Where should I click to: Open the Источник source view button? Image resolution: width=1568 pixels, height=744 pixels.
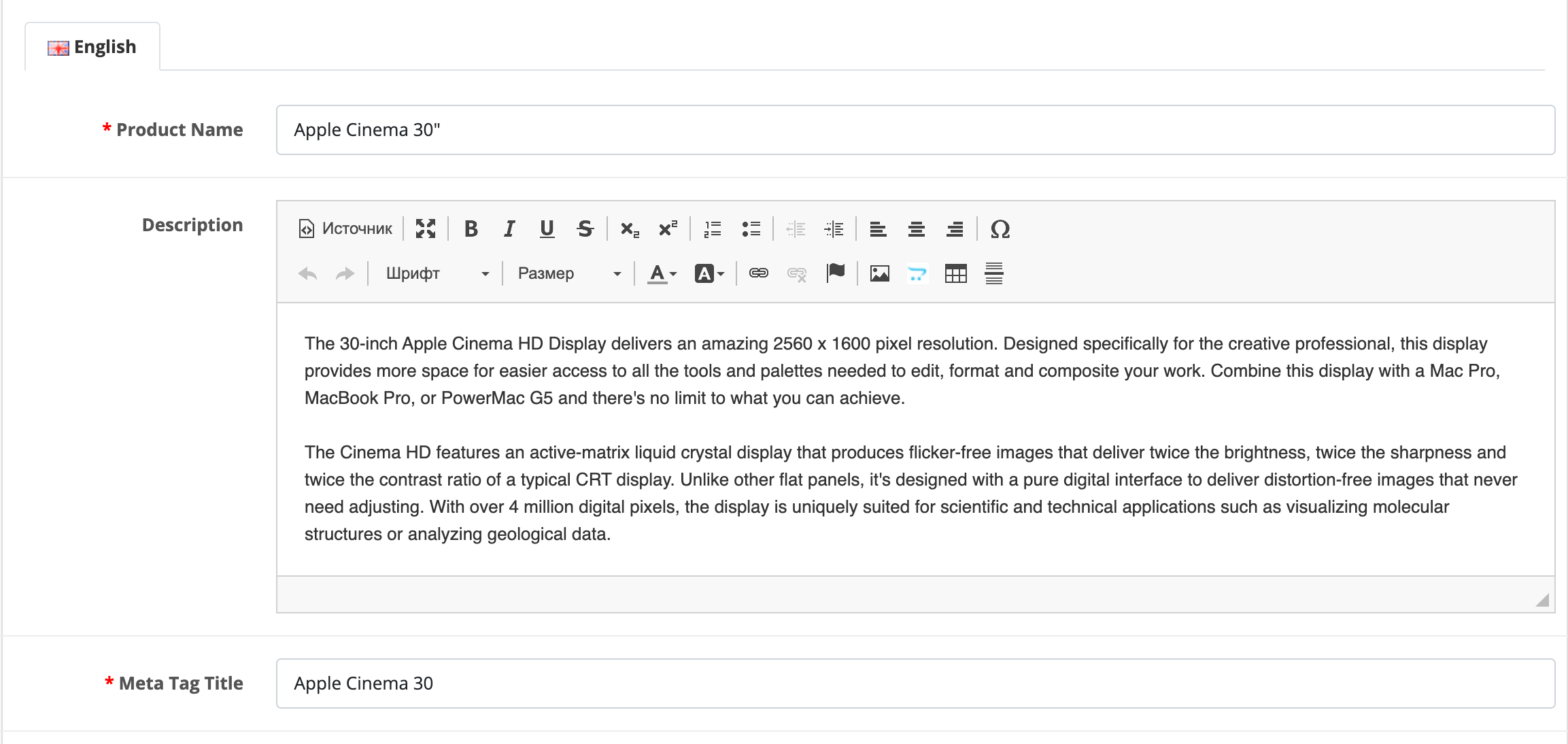(345, 229)
